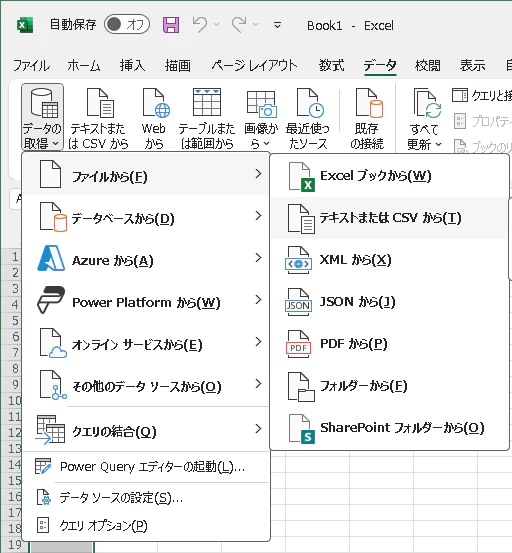Expand the すべて更新 dropdown arrow
The width and height of the screenshot is (512, 553).
pos(438,144)
